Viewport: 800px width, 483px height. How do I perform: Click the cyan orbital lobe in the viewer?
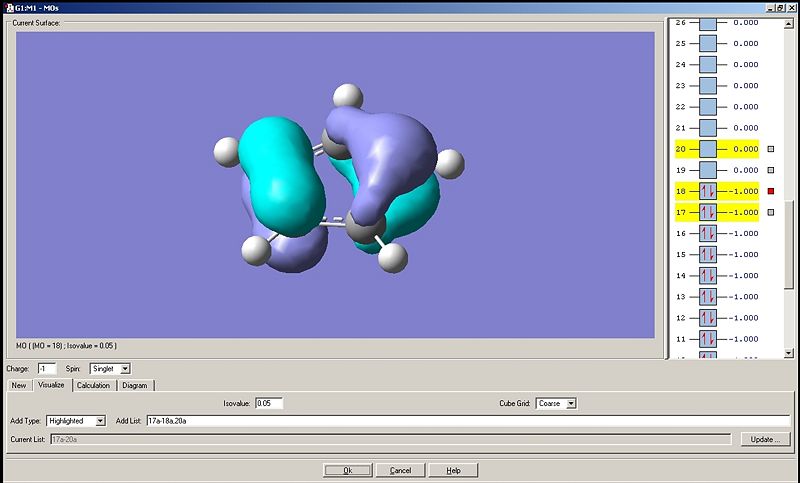click(x=281, y=179)
